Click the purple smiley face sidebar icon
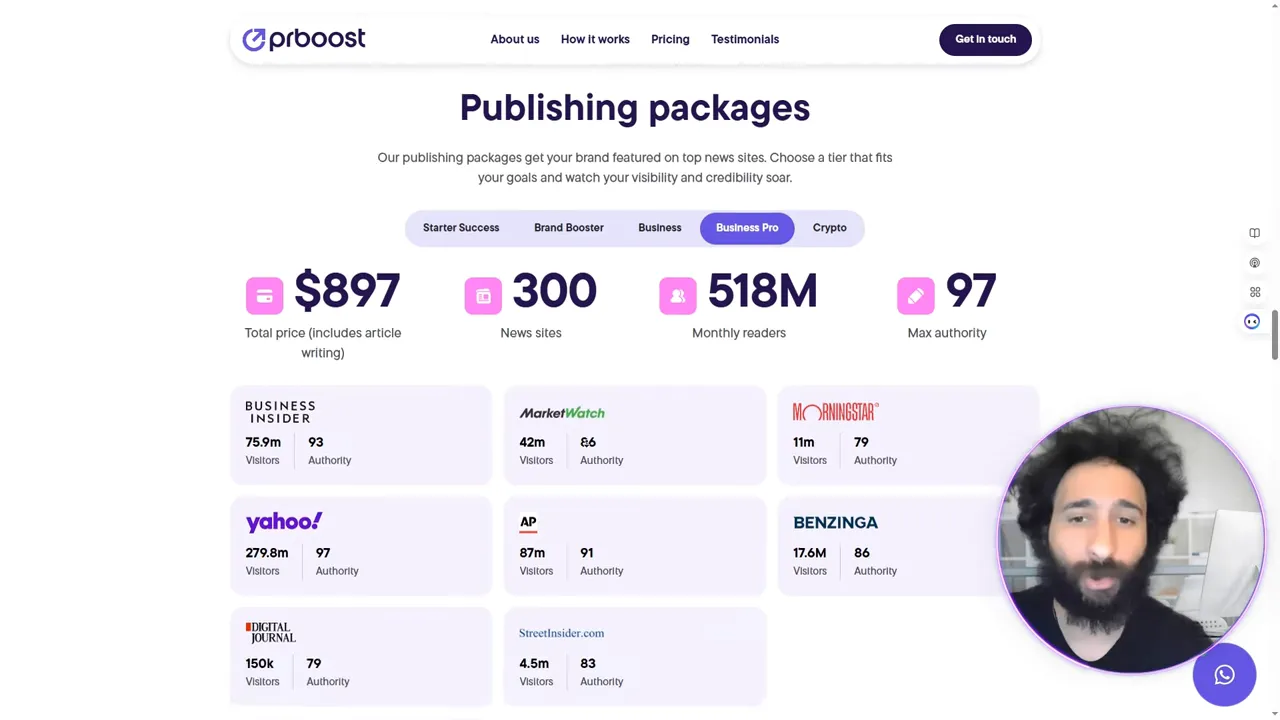The width and height of the screenshot is (1280, 720). coord(1252,321)
